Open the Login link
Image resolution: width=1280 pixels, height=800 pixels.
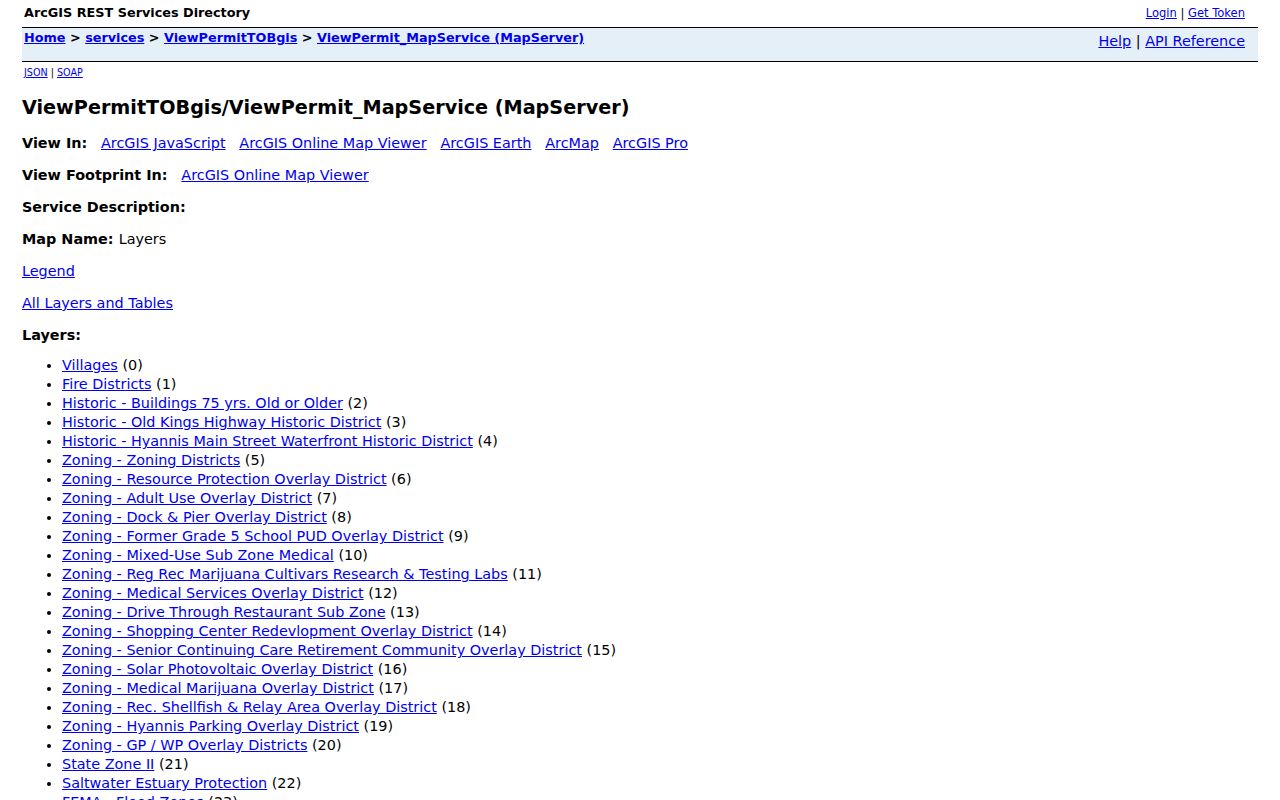pyautogui.click(x=1161, y=13)
